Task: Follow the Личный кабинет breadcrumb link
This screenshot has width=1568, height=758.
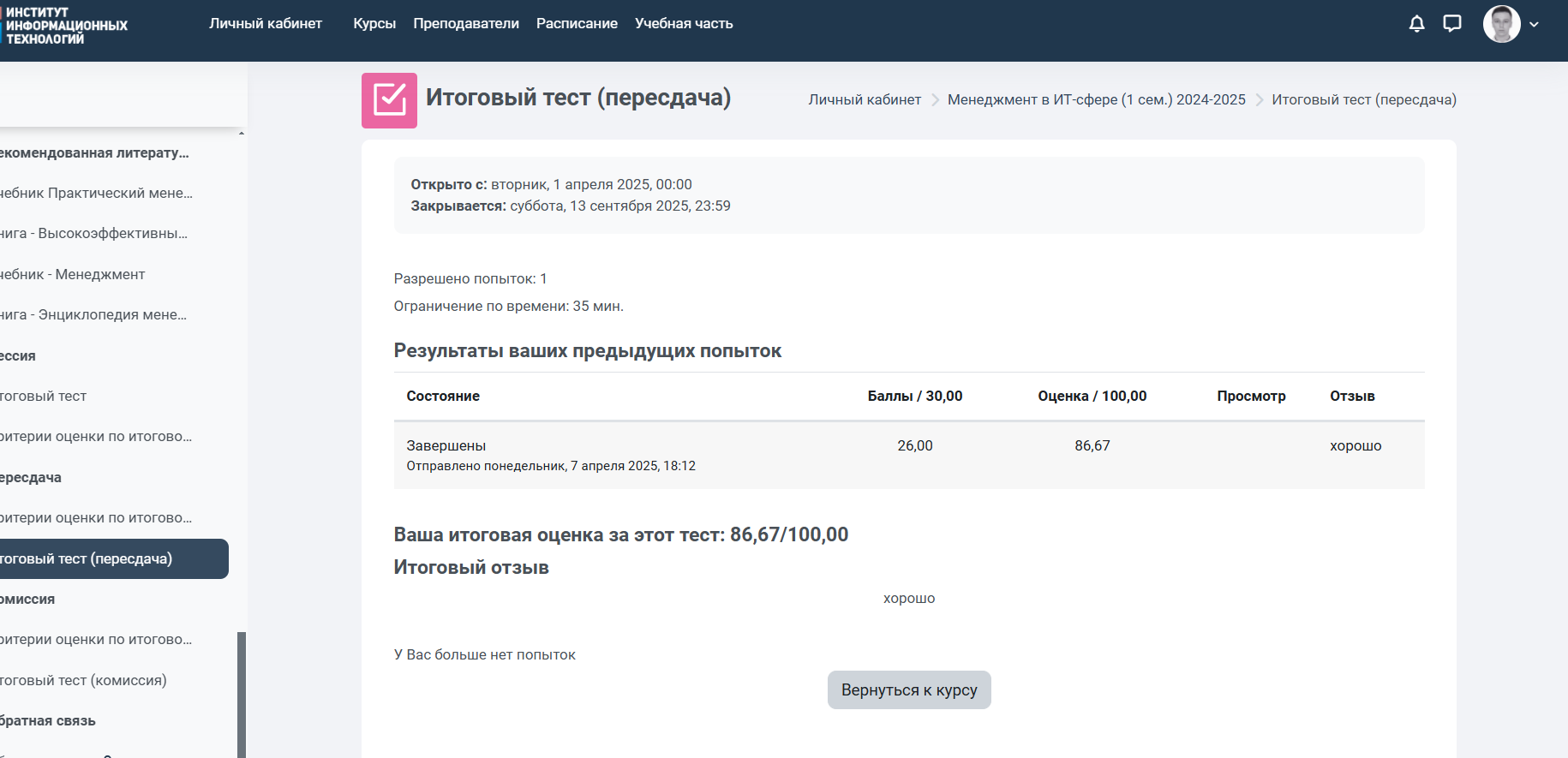Action: coord(865,100)
